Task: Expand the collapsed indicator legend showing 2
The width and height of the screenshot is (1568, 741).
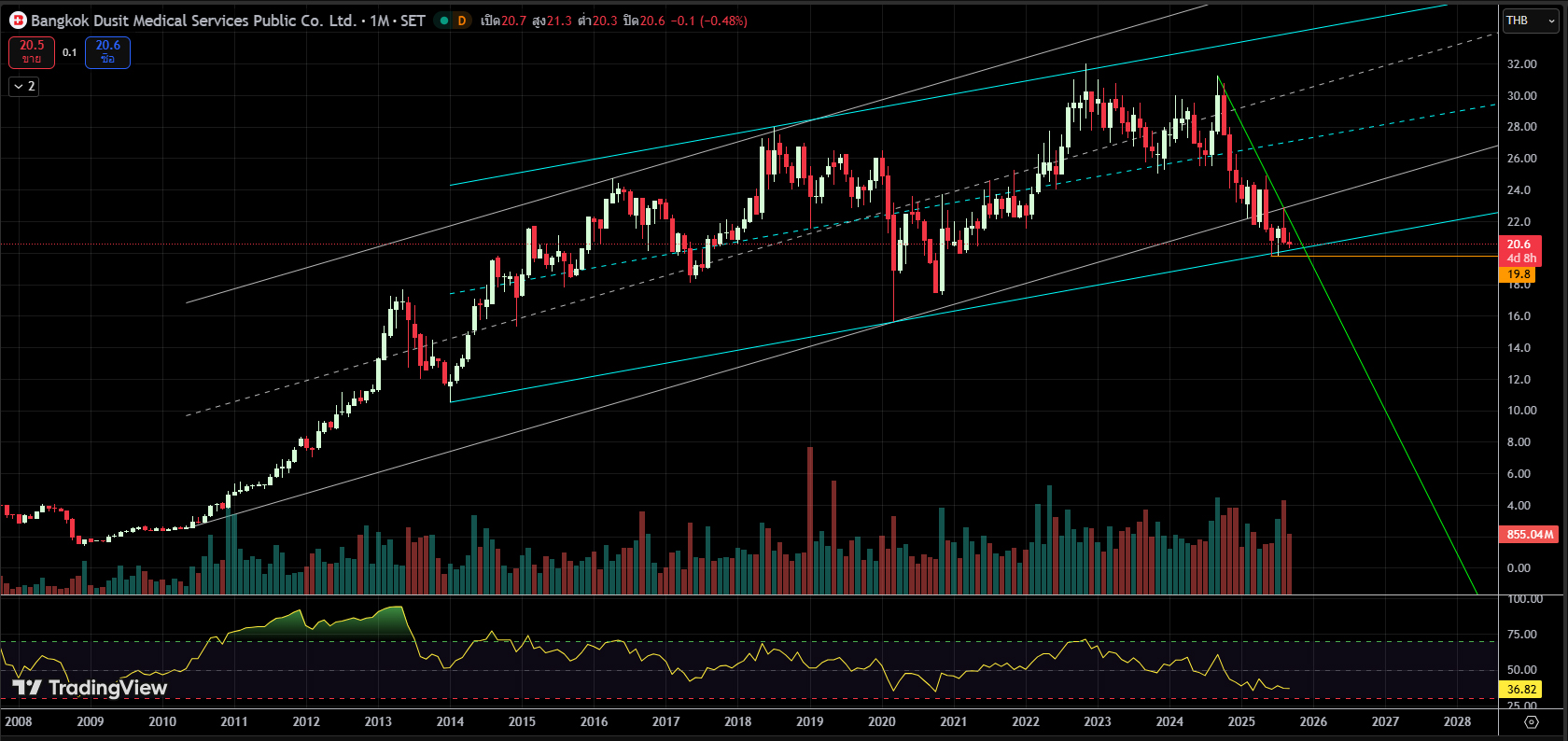Action: click(x=24, y=86)
